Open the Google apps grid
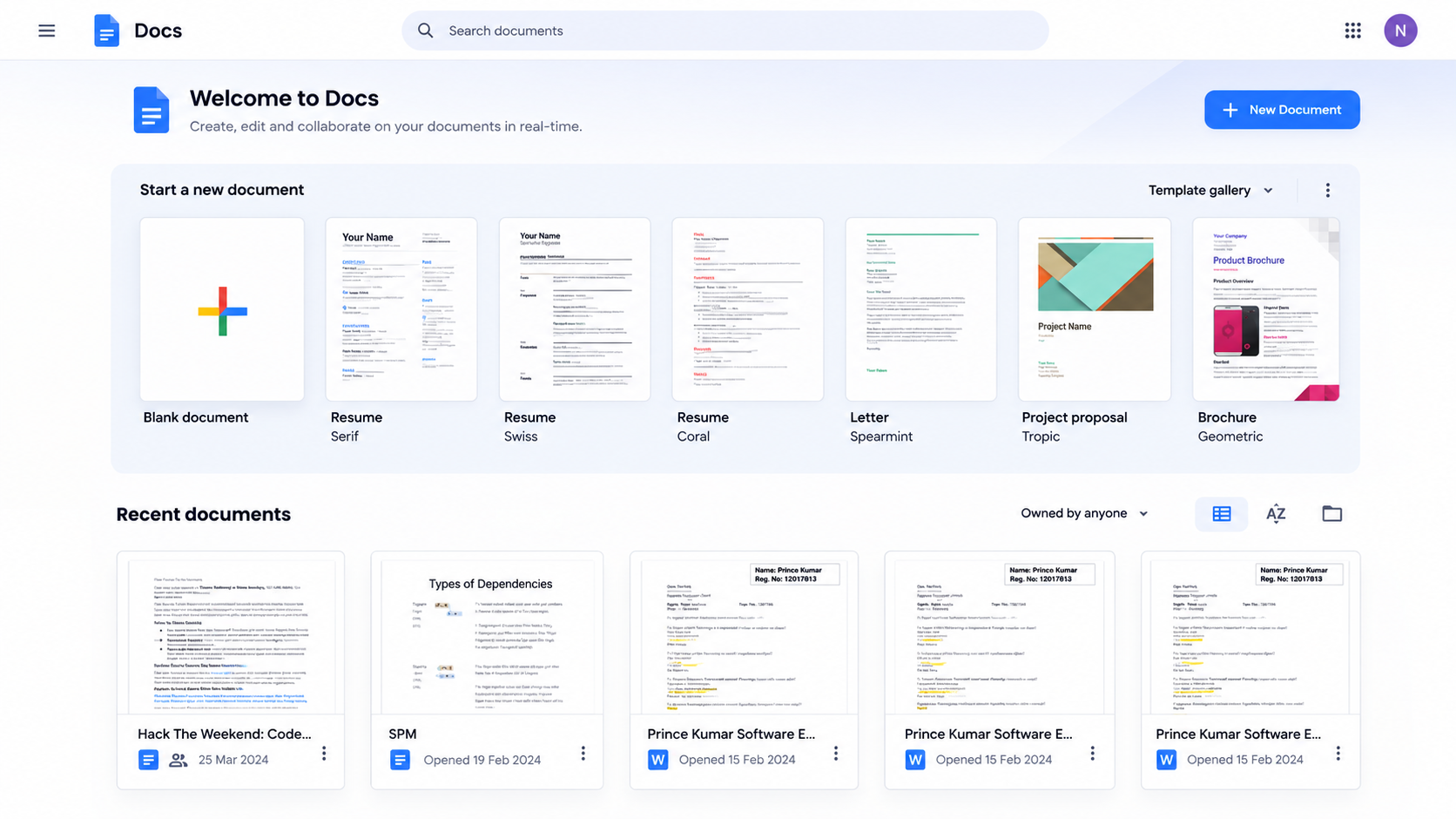Screen dimensions: 1456x819 (x=1352, y=30)
